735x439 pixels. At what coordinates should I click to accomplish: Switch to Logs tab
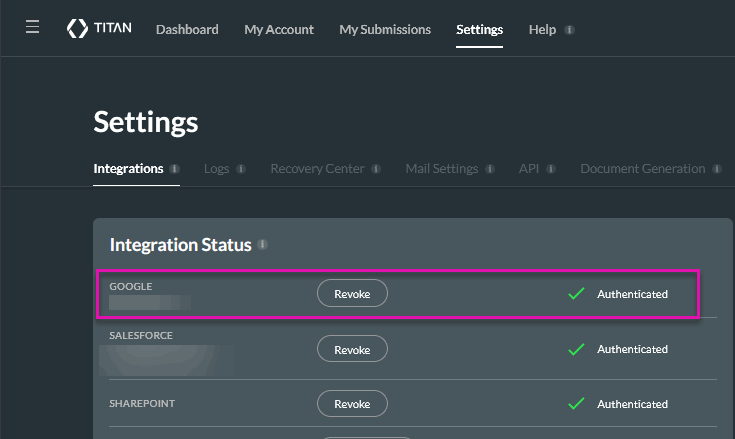pyautogui.click(x=217, y=169)
